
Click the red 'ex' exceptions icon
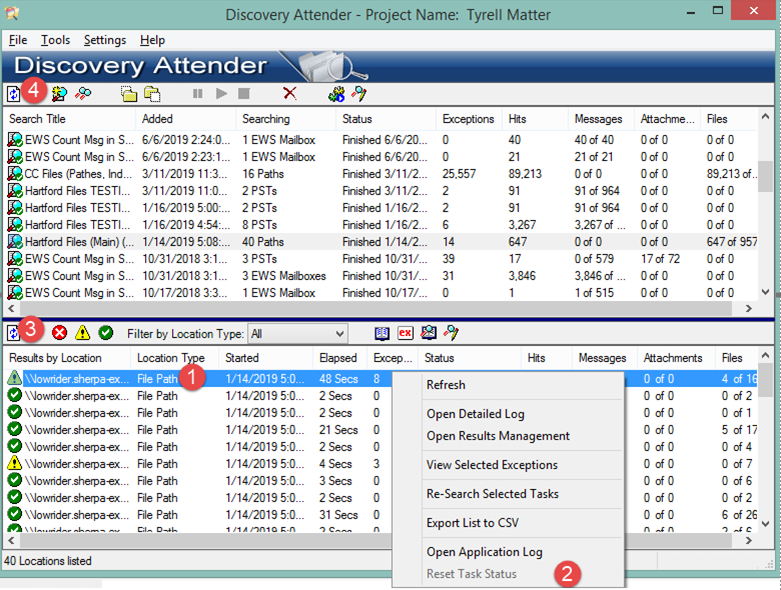(x=405, y=333)
